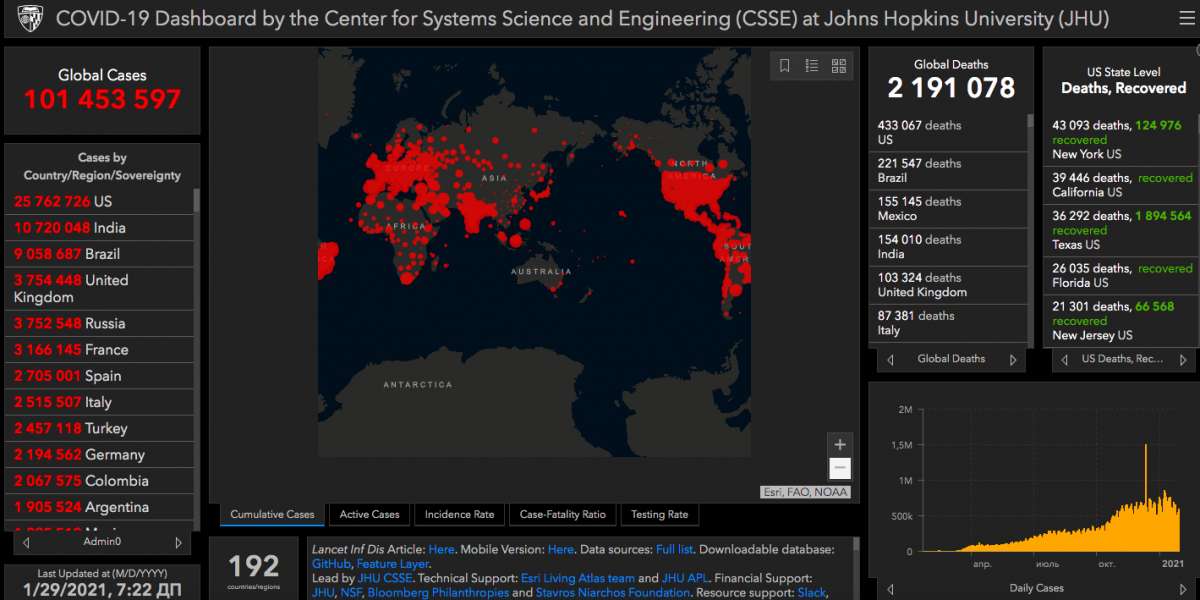Screen dimensions: 1200x600
Task: Select the '10 720 048 India' cases row
Action: pyautogui.click(x=98, y=227)
